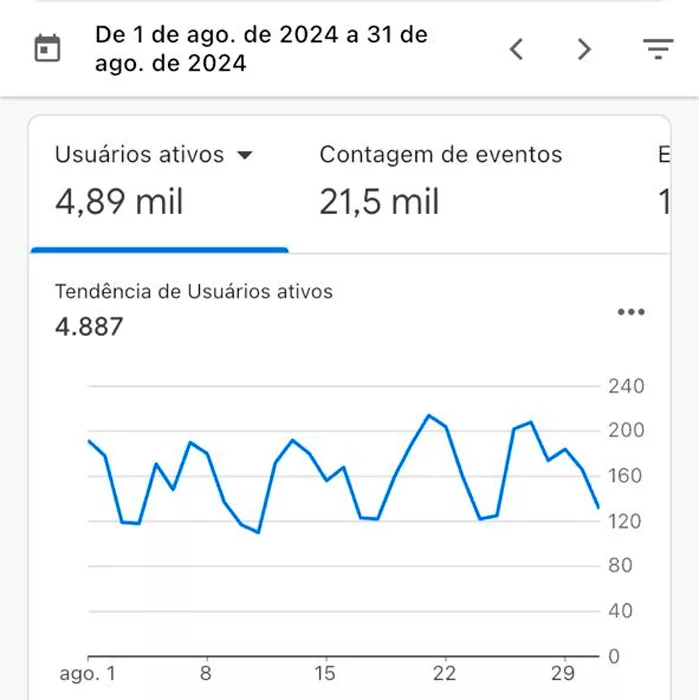Click the "ago. 1" x-axis label
This screenshot has width=700, height=700.
(87, 673)
